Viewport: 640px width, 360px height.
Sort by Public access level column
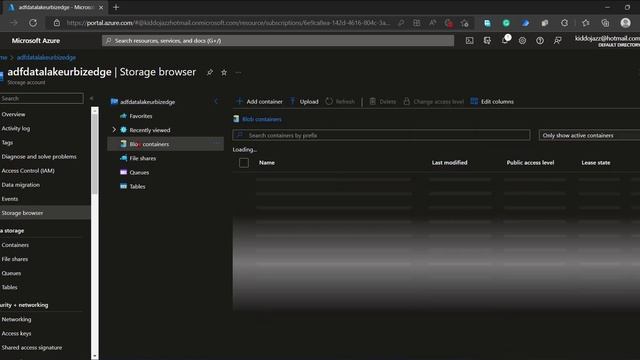click(530, 162)
